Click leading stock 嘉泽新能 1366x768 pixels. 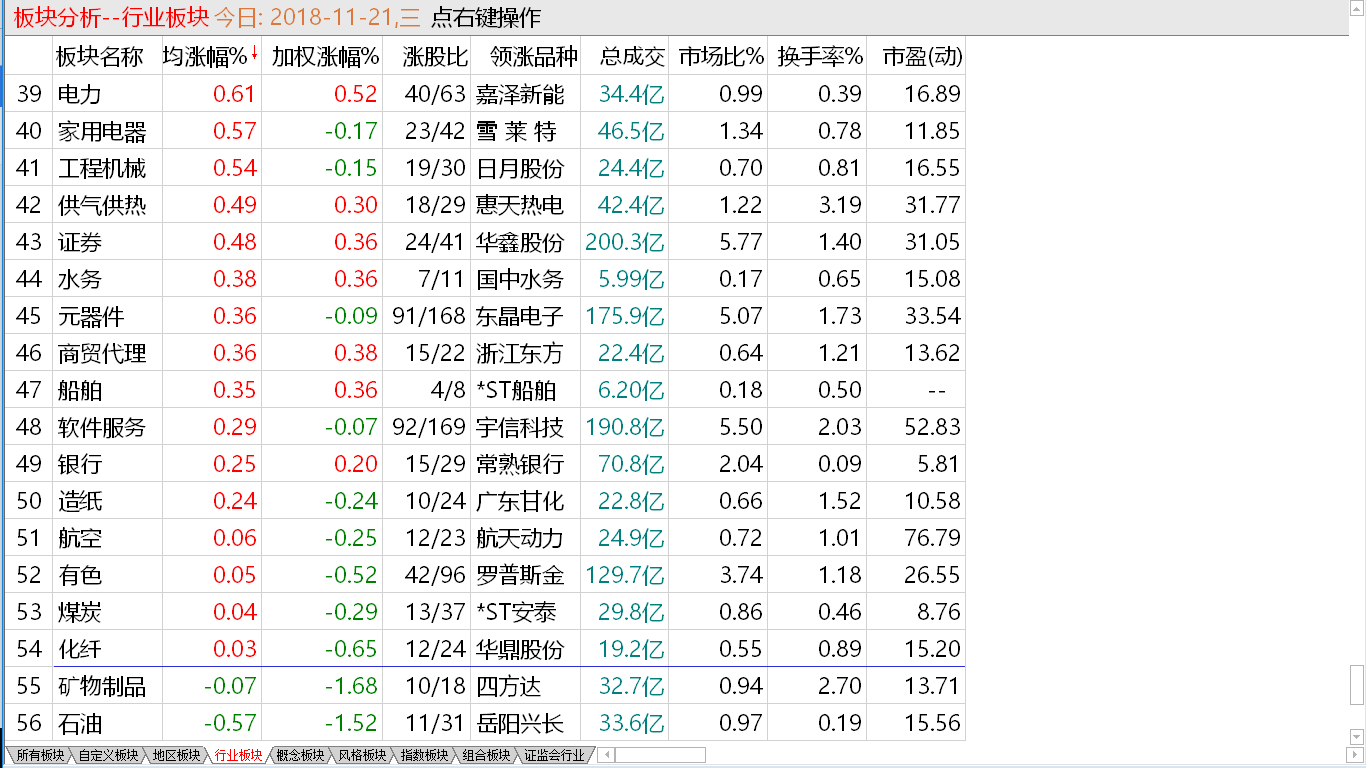coord(520,94)
